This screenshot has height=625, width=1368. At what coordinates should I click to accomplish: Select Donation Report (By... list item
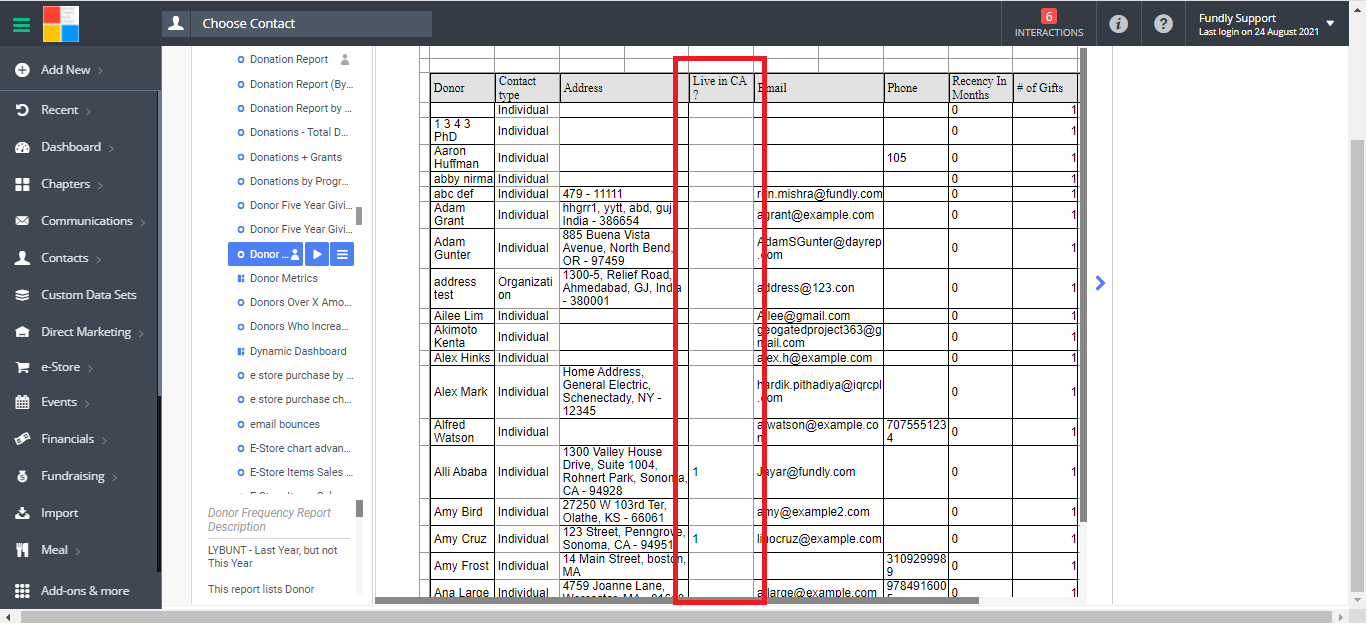point(301,84)
